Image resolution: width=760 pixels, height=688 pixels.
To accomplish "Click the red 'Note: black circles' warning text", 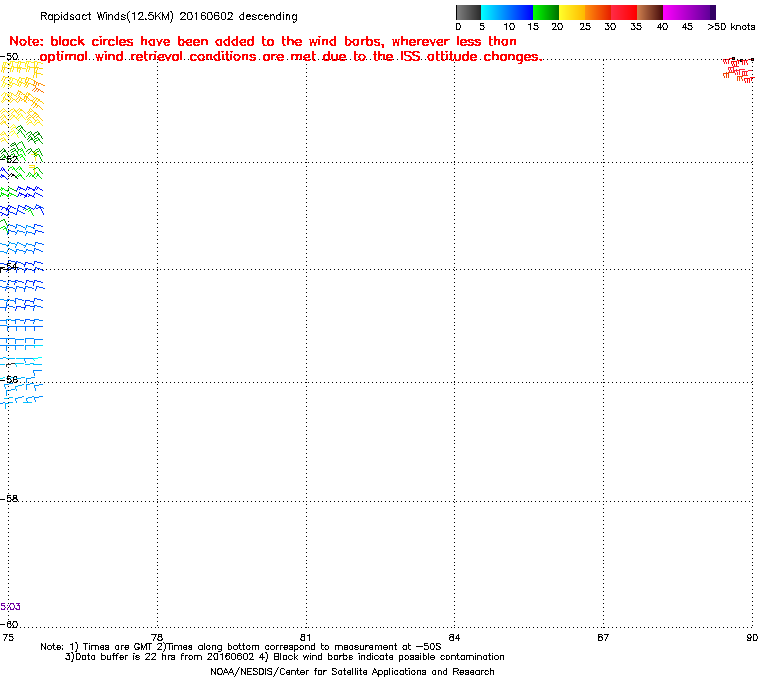I will (275, 48).
